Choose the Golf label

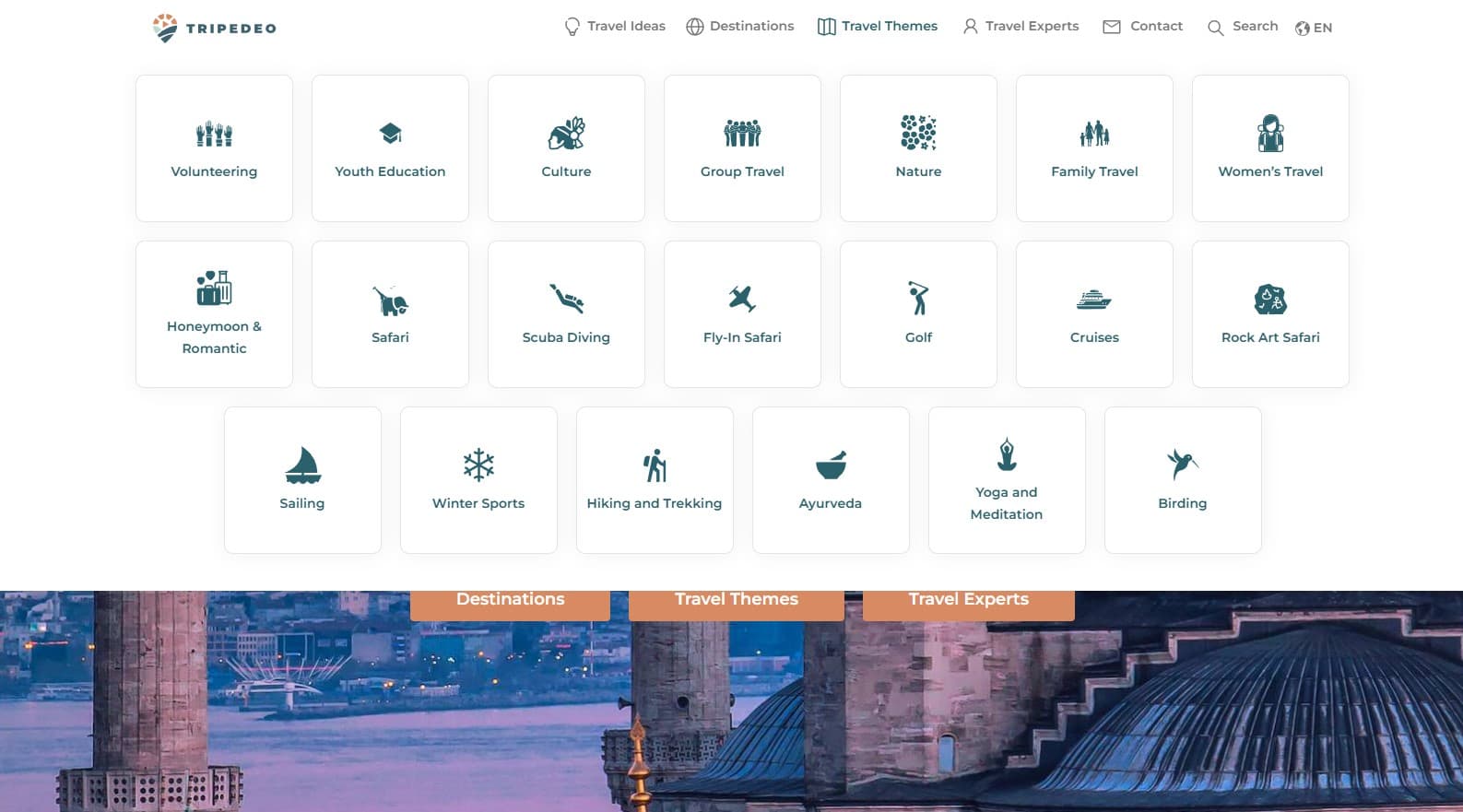pos(918,337)
